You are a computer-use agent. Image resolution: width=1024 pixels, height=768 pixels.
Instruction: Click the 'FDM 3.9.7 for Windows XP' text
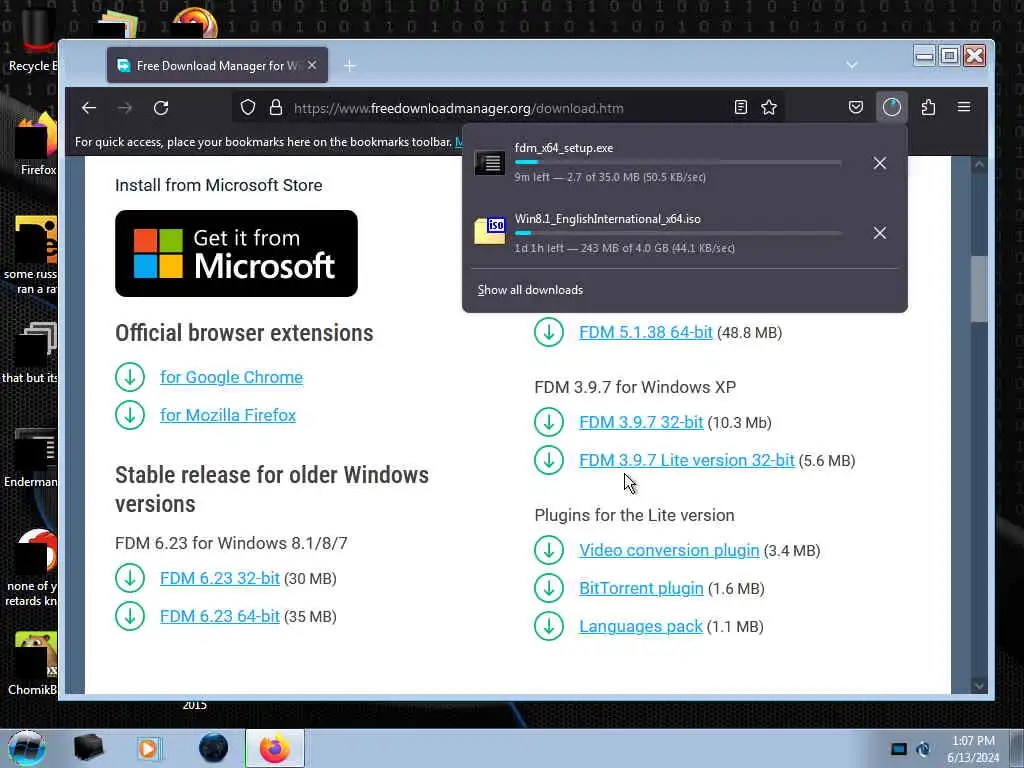point(635,387)
